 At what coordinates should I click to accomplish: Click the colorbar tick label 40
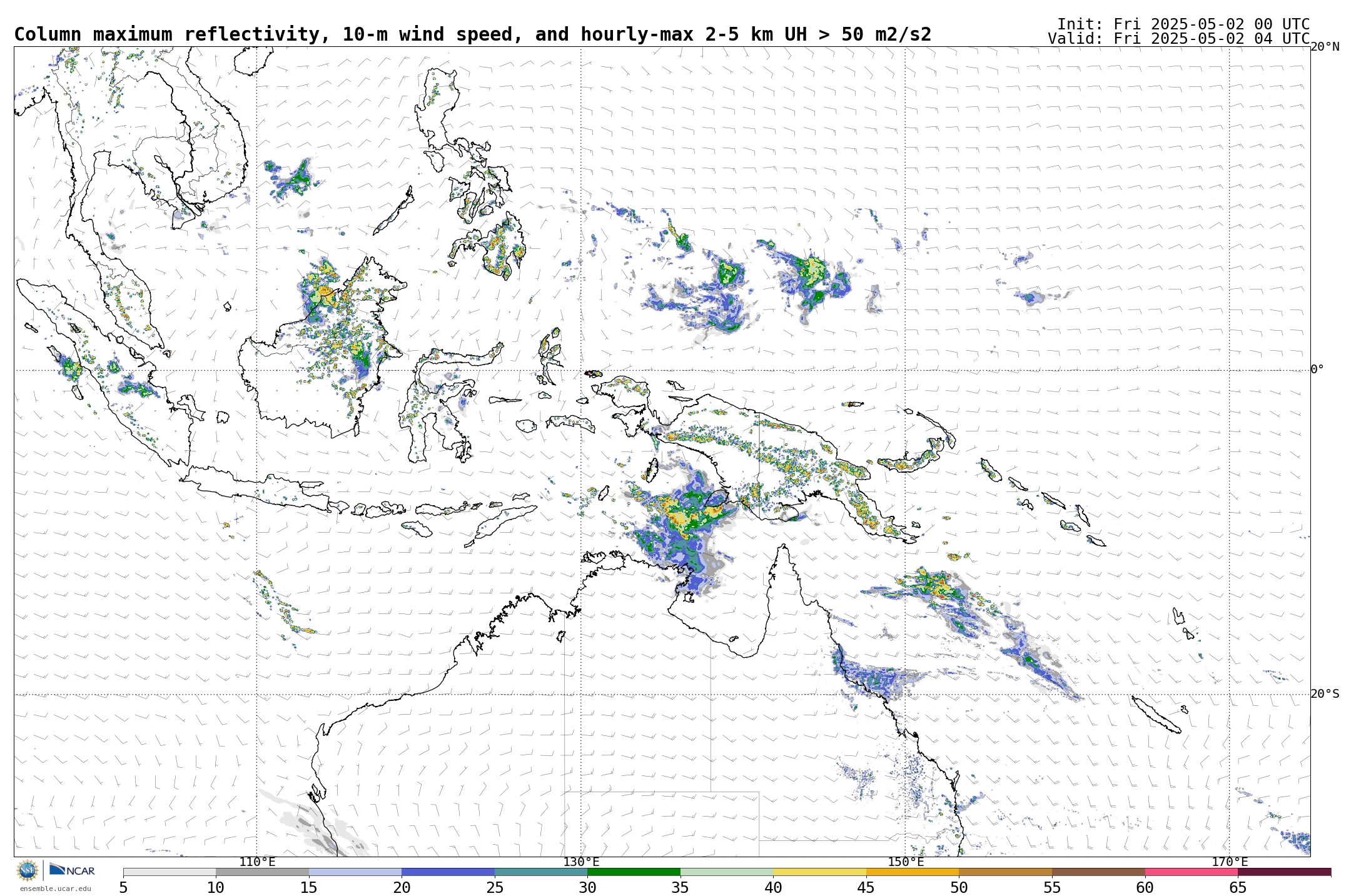tap(773, 887)
